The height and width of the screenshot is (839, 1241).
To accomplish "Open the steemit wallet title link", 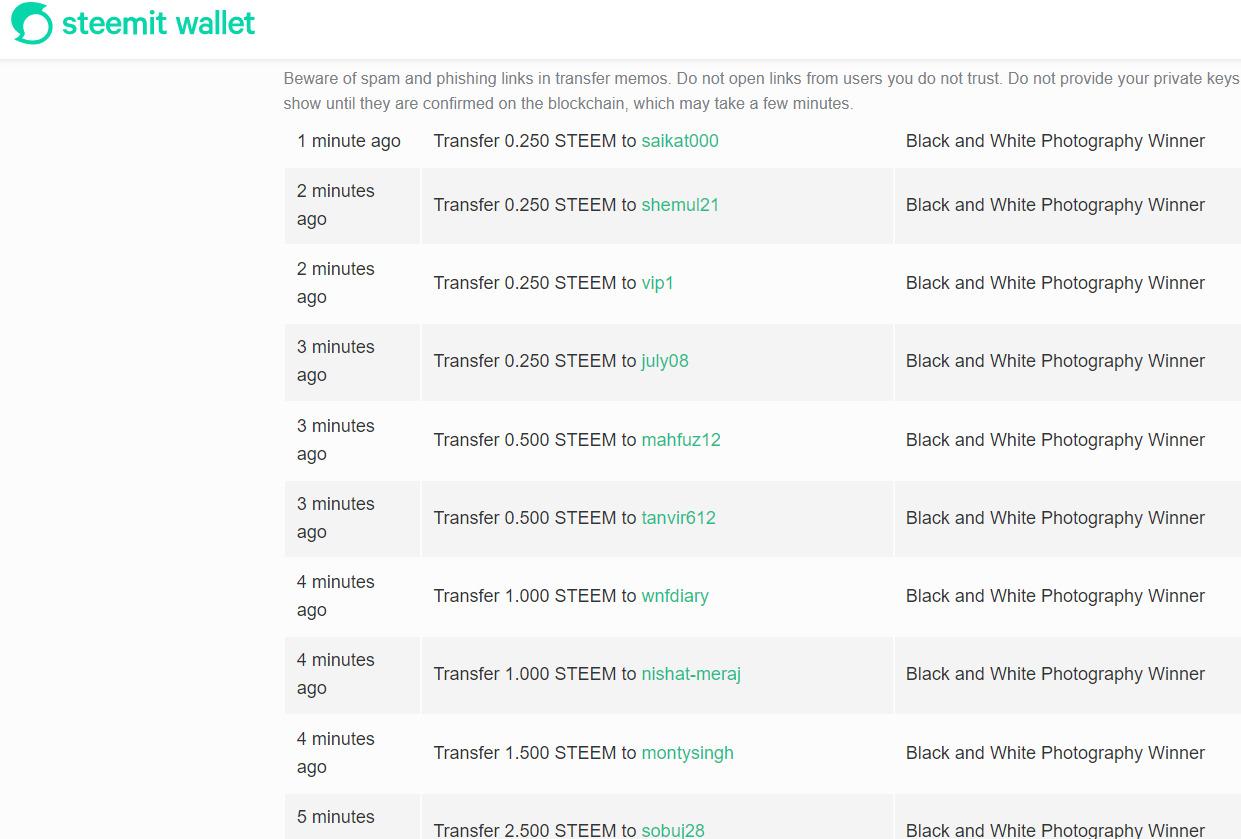I will pyautogui.click(x=158, y=23).
